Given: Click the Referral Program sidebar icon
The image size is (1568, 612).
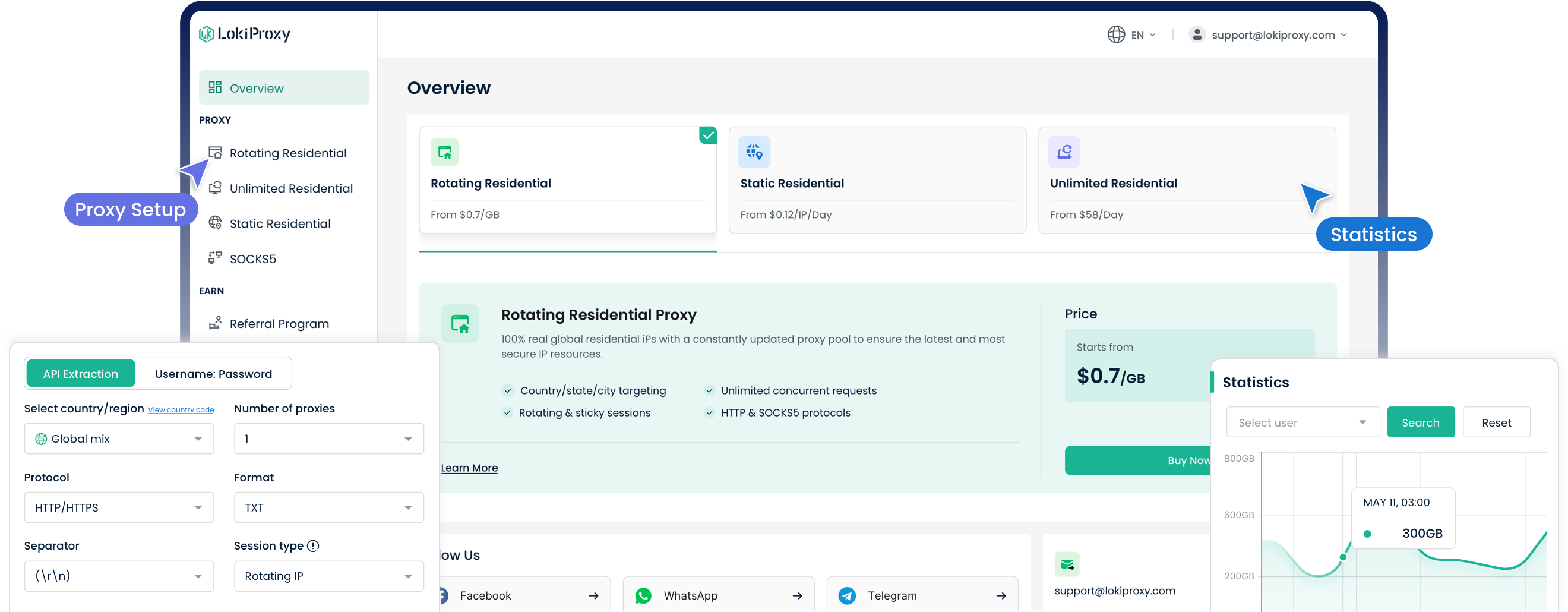Looking at the screenshot, I should [x=215, y=323].
